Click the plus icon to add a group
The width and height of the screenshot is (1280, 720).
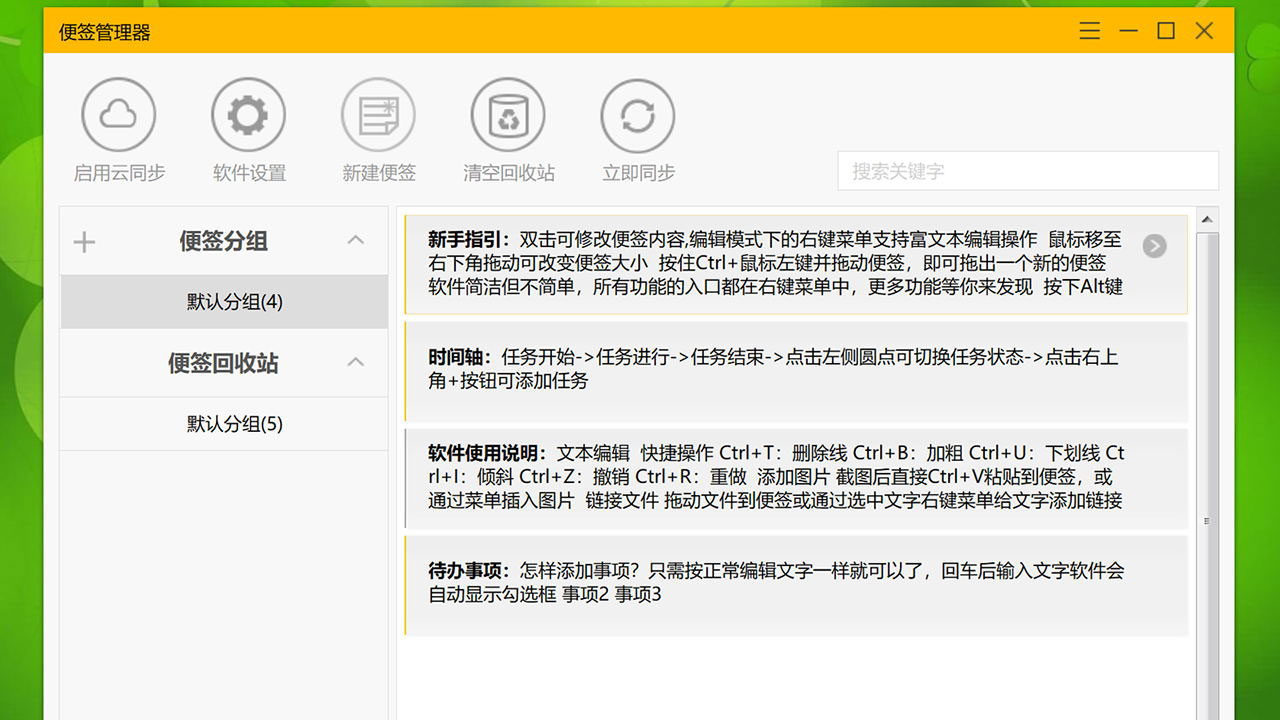click(x=84, y=241)
